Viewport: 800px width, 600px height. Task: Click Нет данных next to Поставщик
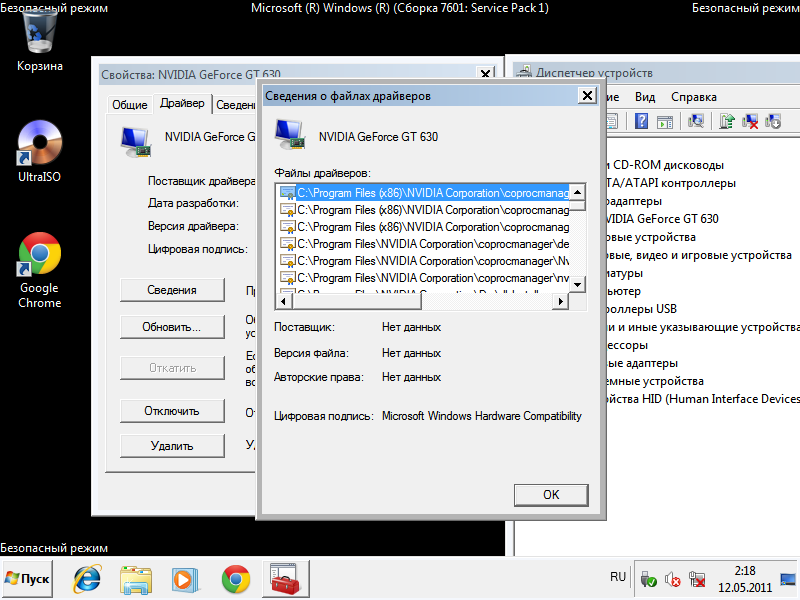[411, 327]
